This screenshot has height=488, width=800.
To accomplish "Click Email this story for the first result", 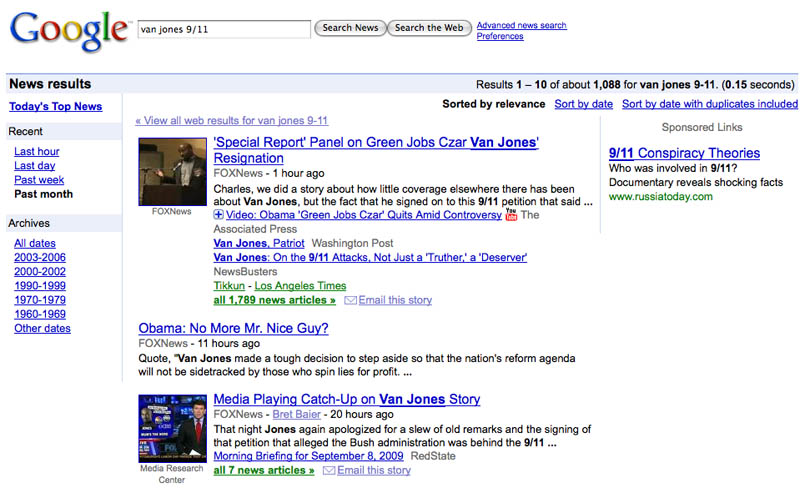I will pyautogui.click(x=395, y=300).
